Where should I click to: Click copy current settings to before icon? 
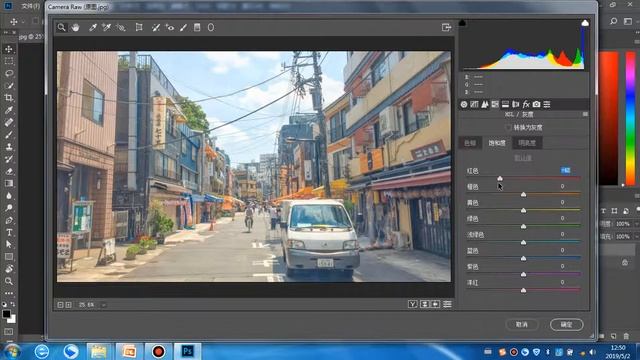(436, 304)
